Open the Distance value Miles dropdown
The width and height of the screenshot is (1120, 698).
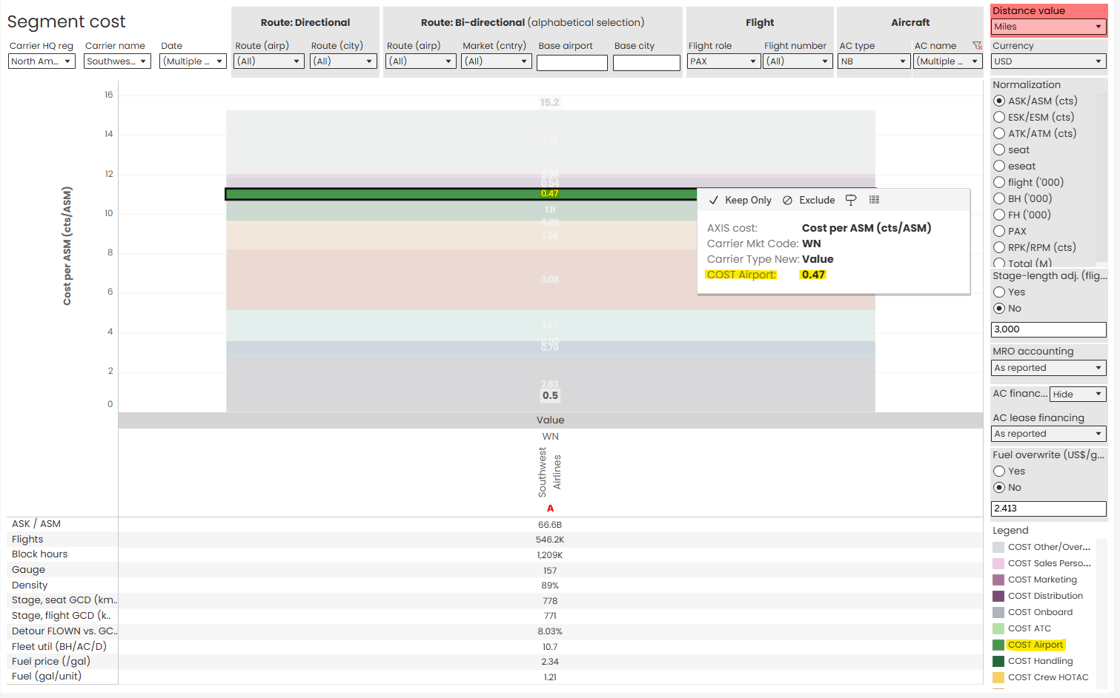point(1048,27)
